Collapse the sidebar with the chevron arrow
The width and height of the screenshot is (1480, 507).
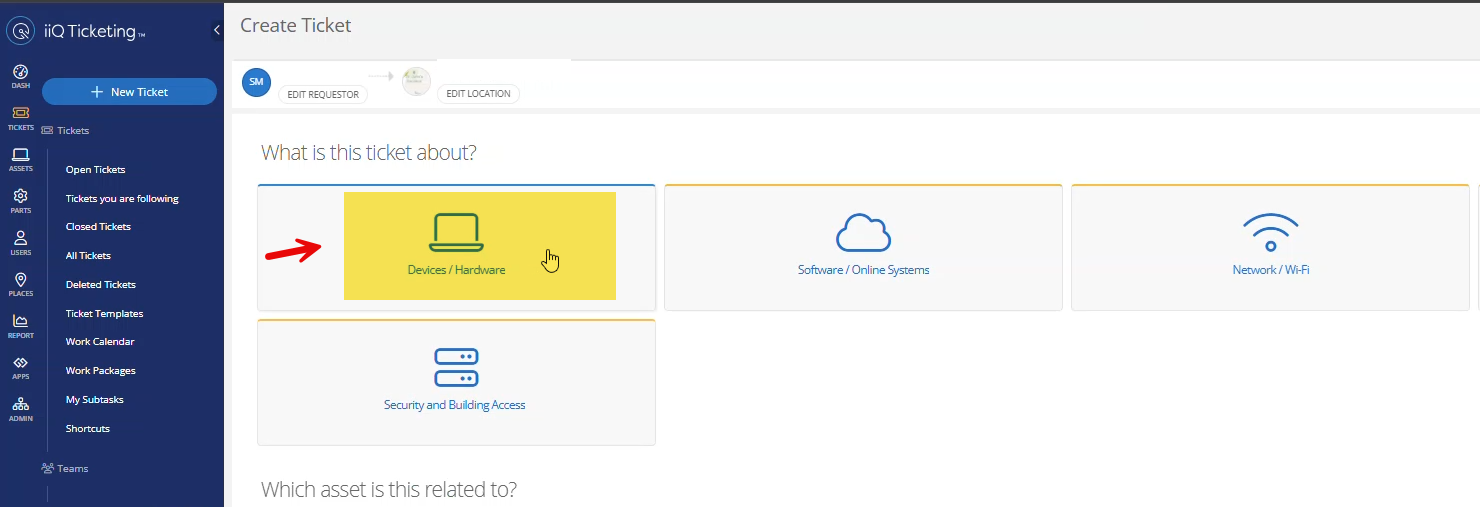point(216,31)
